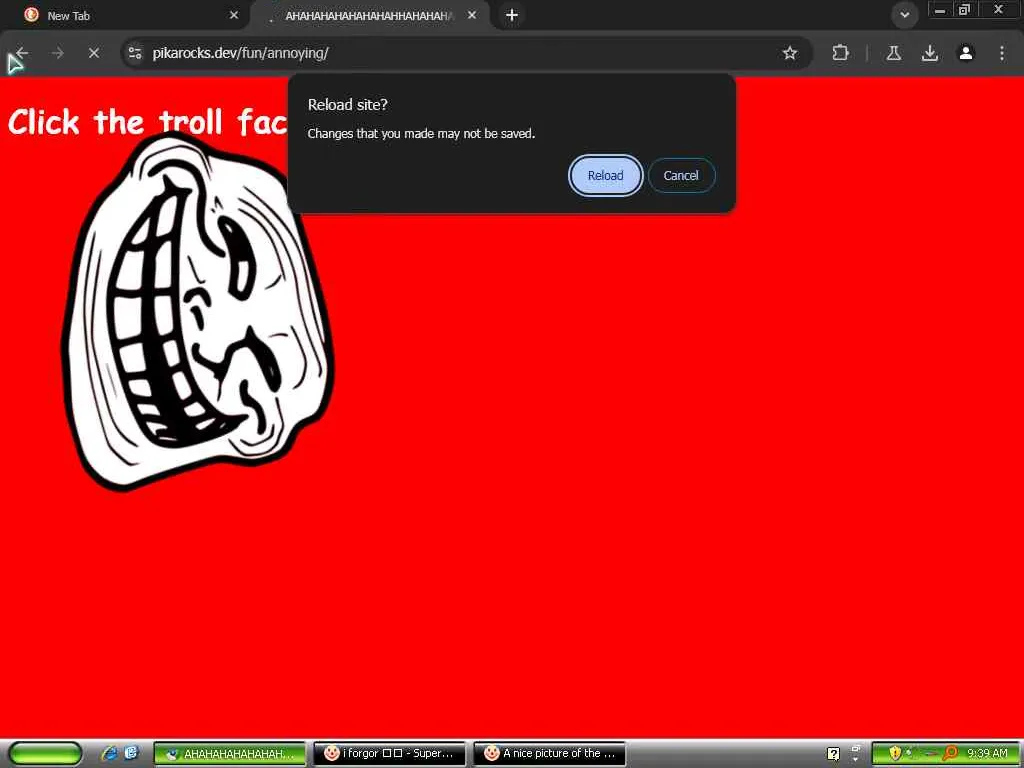
Task: Click the orange magnifier tray icon
Action: pyautogui.click(x=950, y=754)
